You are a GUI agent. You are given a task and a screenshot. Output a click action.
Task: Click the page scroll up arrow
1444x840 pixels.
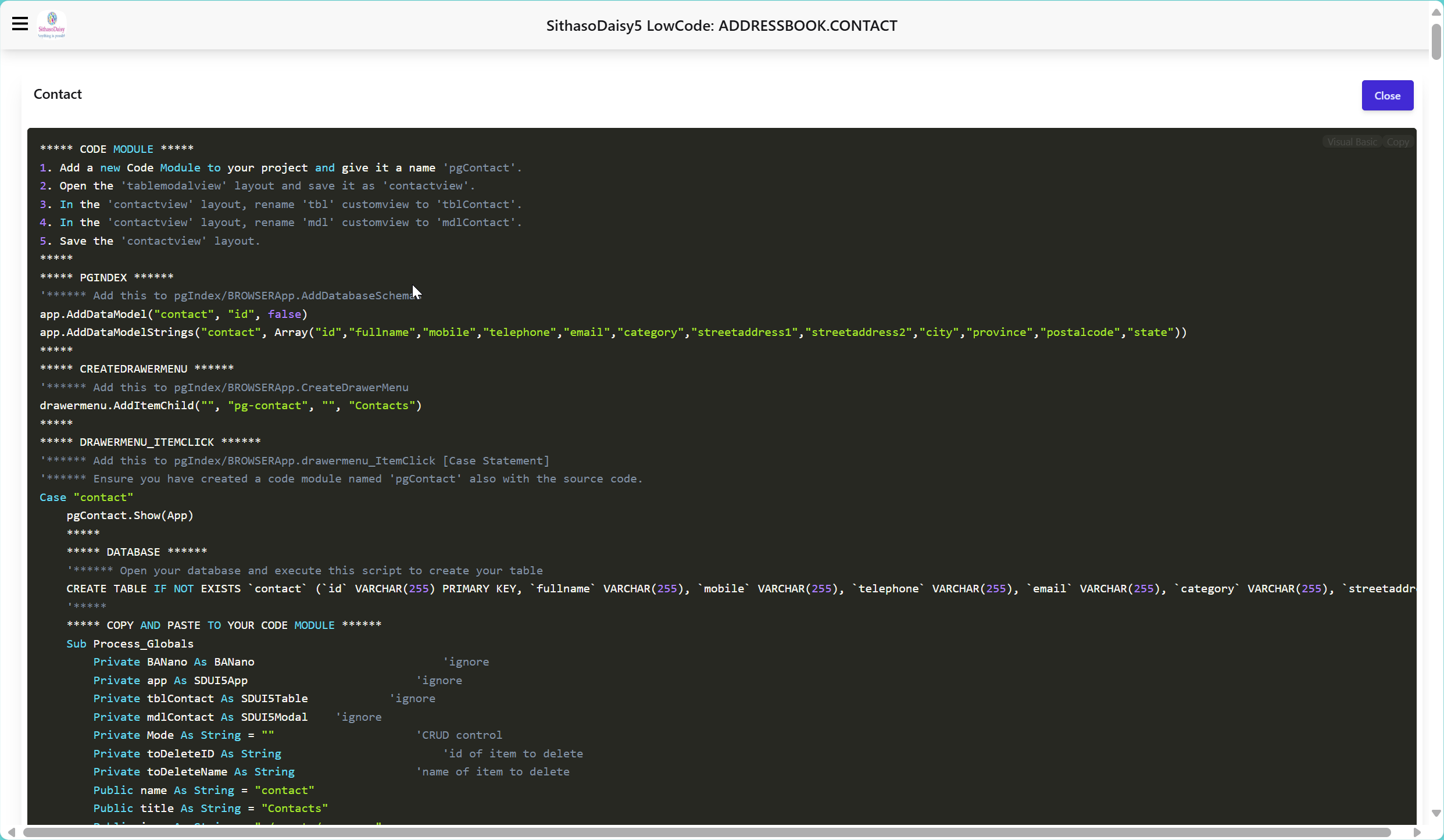click(1436, 12)
